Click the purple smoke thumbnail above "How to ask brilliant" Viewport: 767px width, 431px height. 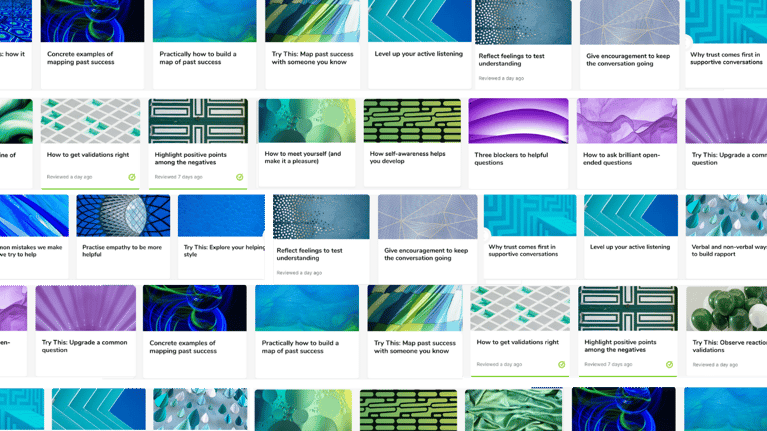(625, 120)
